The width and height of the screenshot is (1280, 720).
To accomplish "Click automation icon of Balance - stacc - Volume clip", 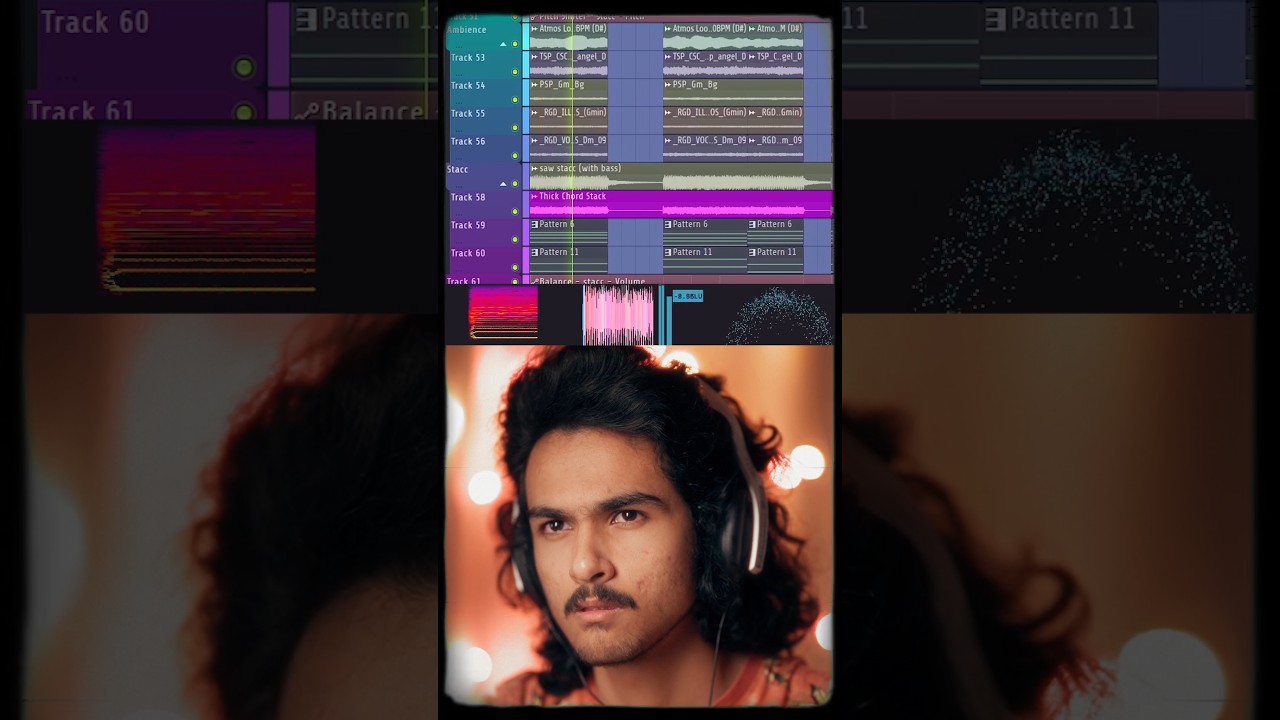I will [x=534, y=281].
